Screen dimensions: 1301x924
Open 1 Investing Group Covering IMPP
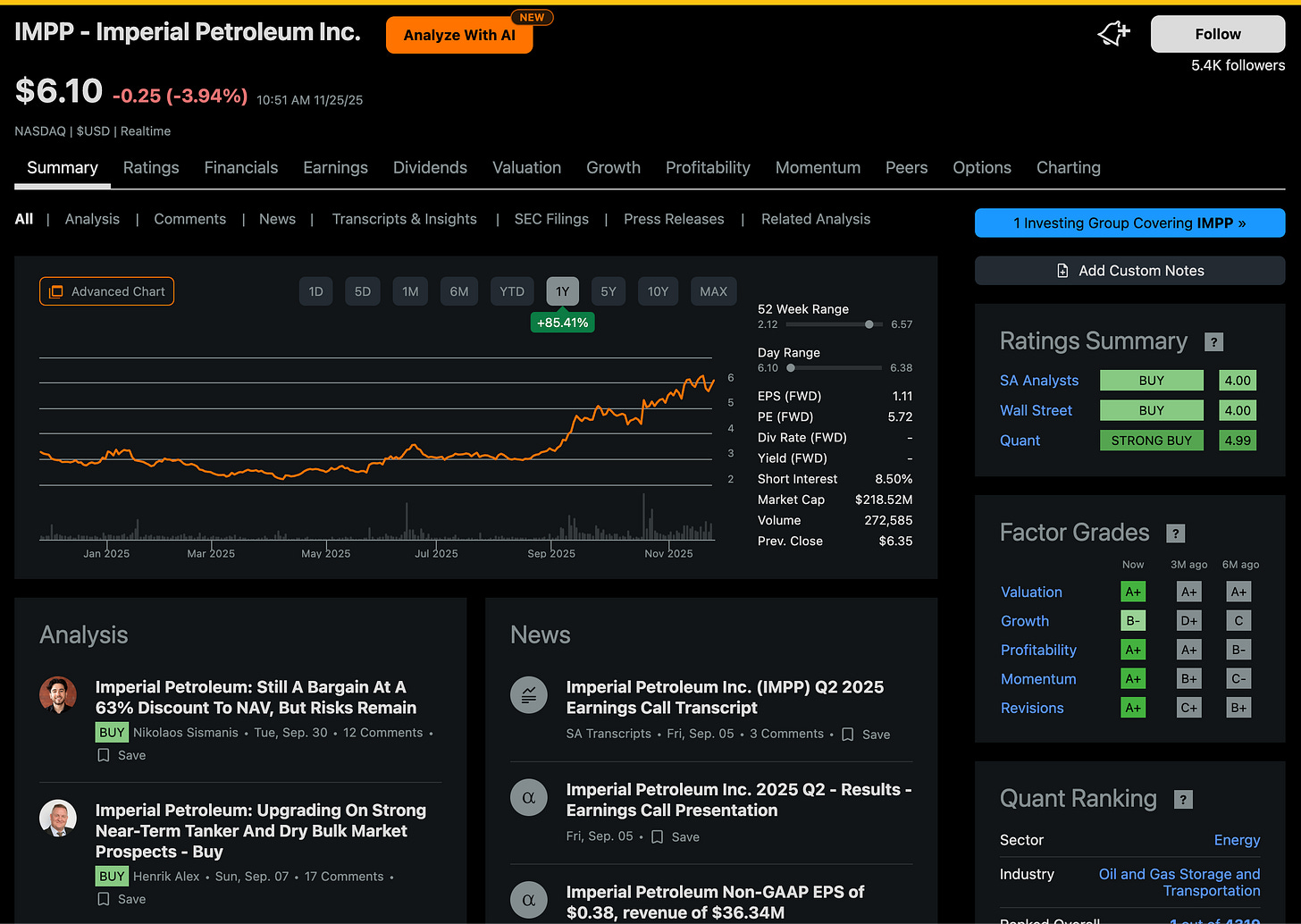click(x=1129, y=223)
